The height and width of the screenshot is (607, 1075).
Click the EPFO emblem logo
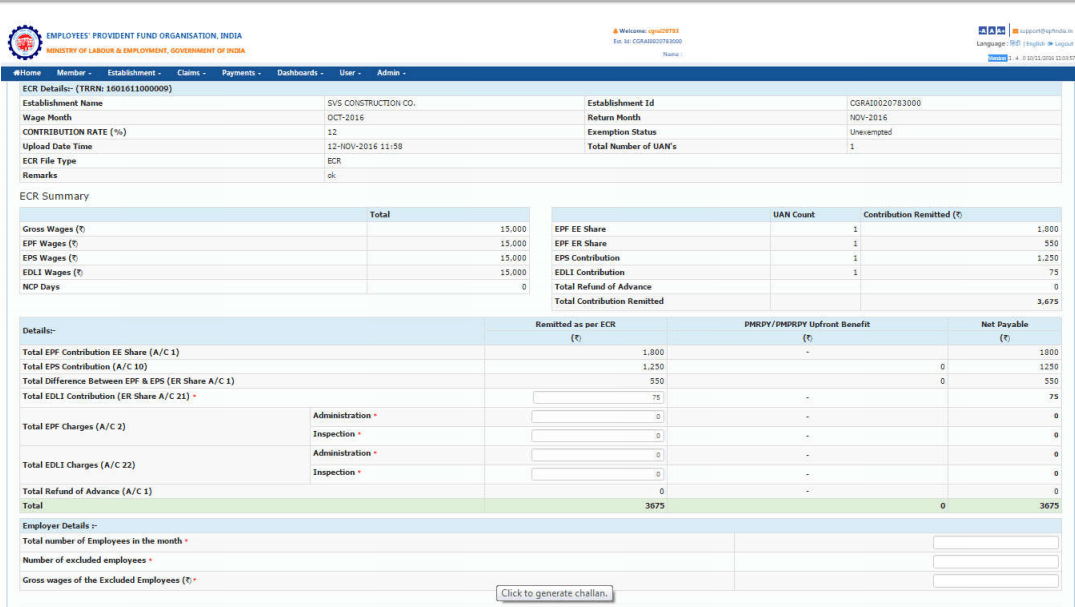[25, 43]
